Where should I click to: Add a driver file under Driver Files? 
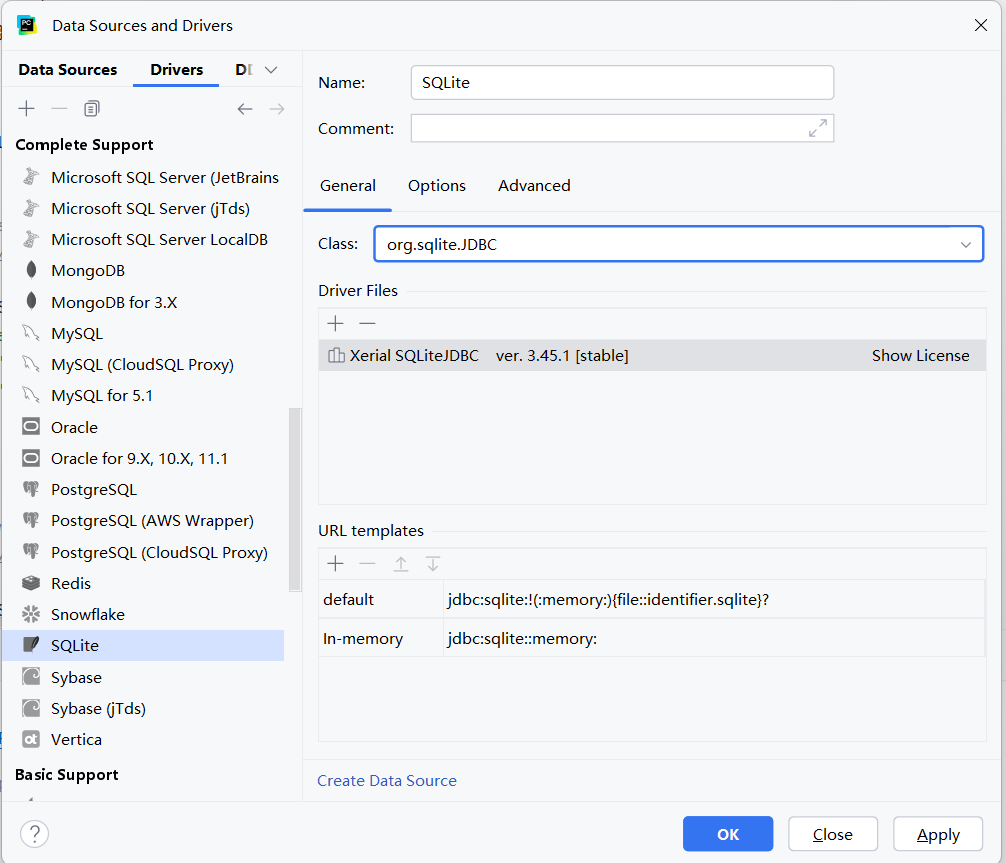335,323
